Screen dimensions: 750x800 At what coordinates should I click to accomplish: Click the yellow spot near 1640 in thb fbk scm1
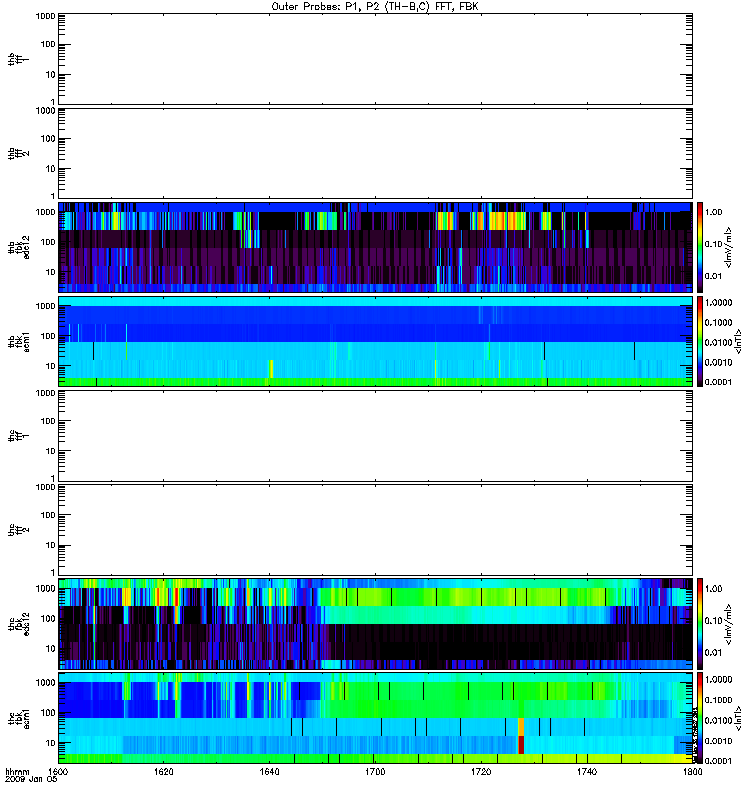point(271,368)
